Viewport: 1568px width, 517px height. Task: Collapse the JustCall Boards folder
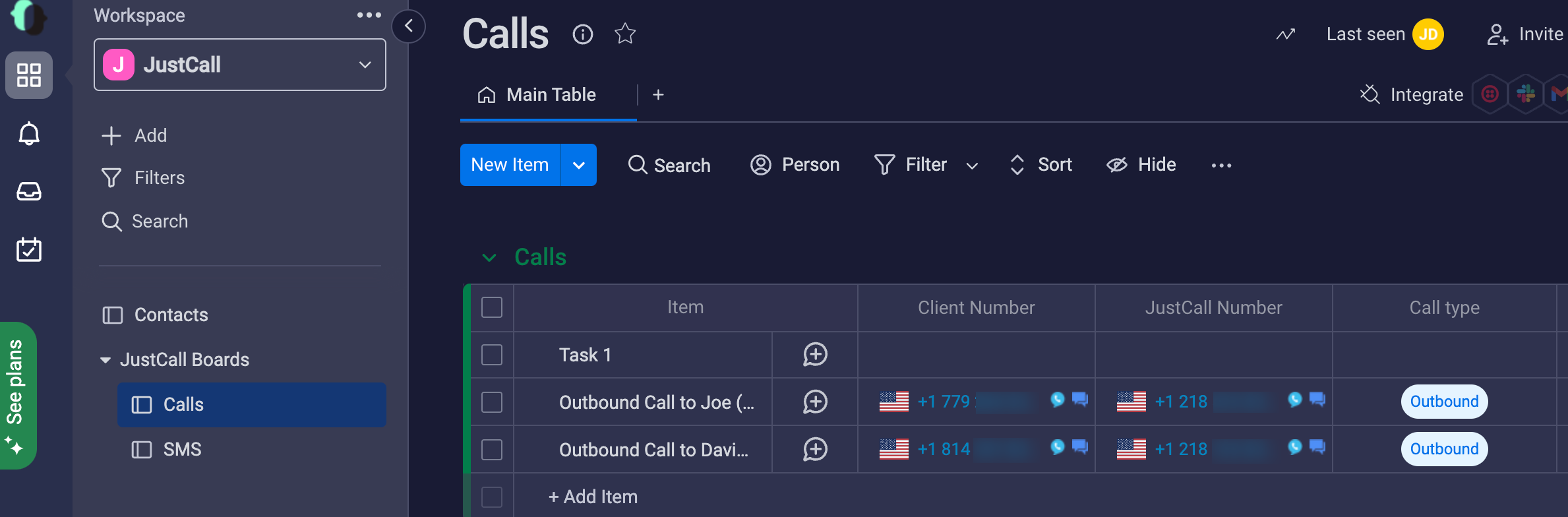[106, 360]
